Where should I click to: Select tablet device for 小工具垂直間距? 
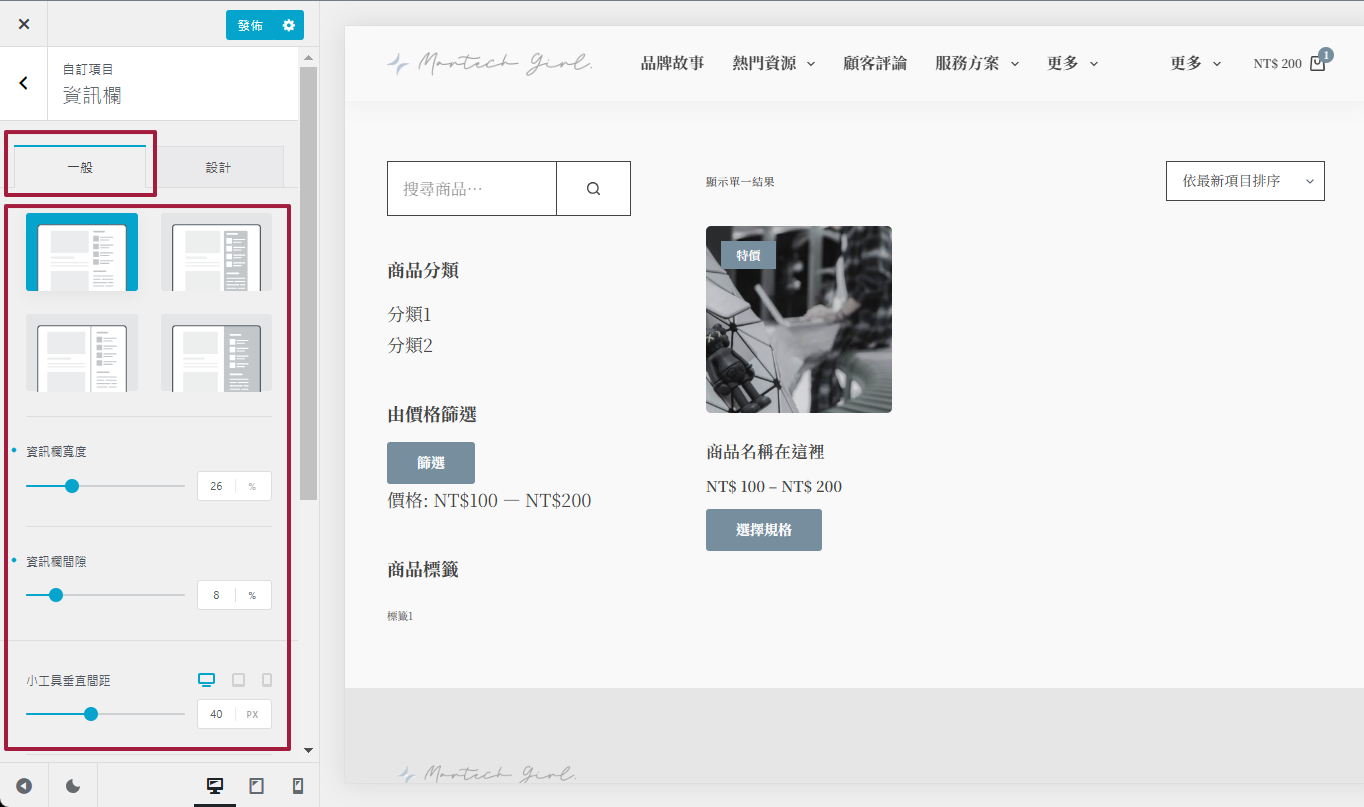tap(238, 680)
